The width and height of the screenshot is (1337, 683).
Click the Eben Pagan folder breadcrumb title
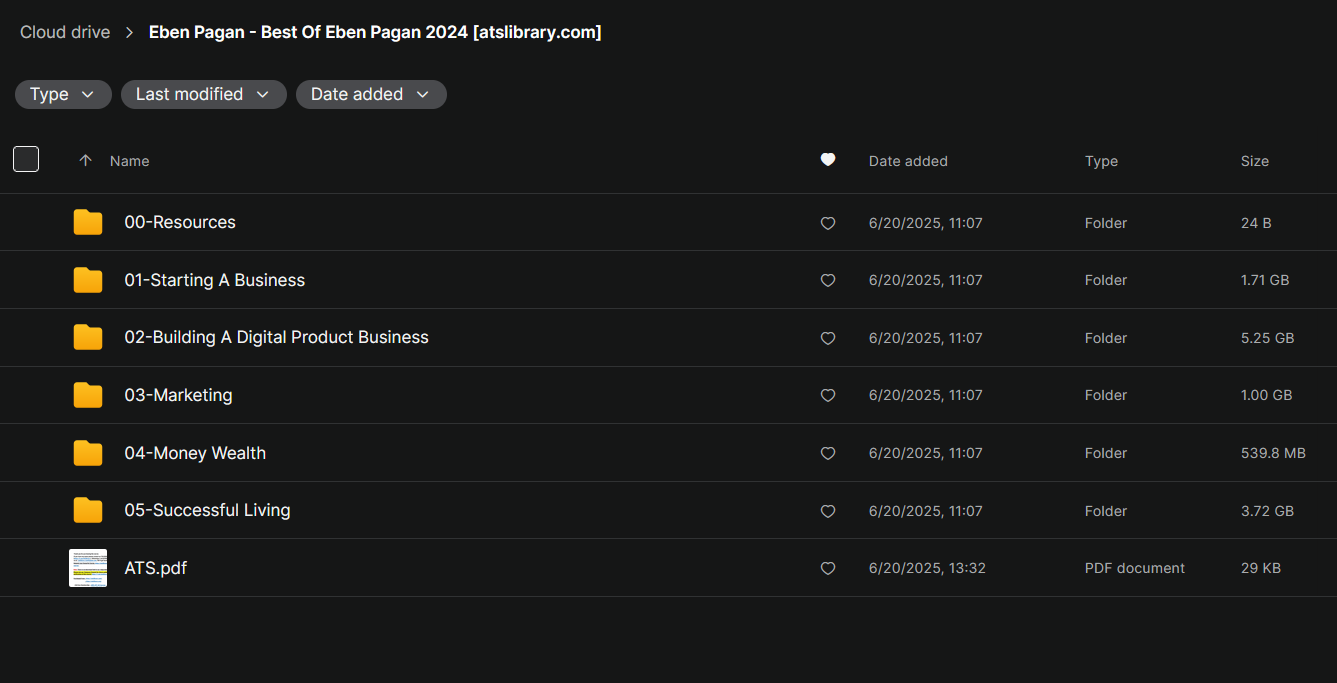point(375,32)
